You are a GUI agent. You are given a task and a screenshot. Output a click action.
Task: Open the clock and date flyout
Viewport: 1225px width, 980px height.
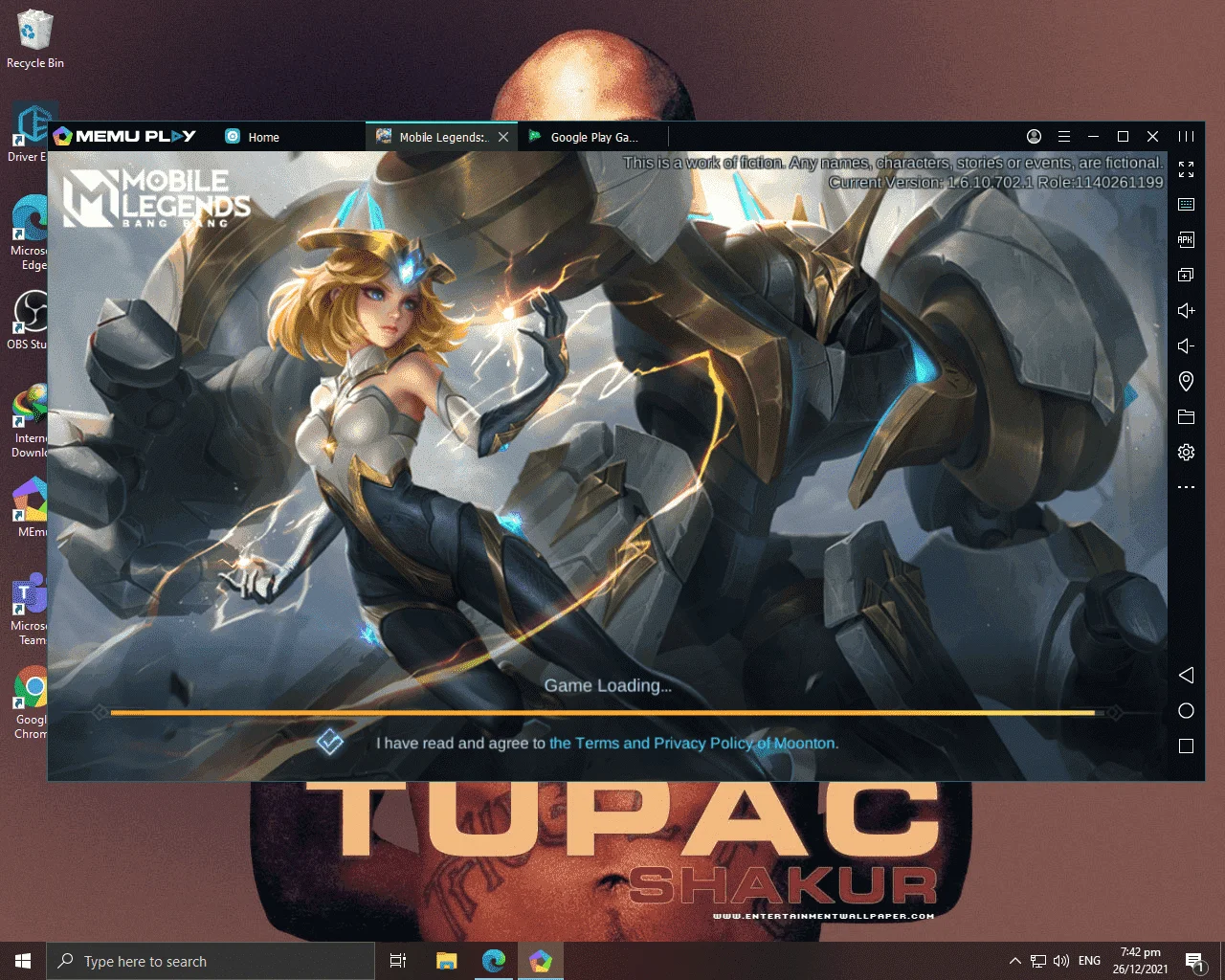(1140, 961)
